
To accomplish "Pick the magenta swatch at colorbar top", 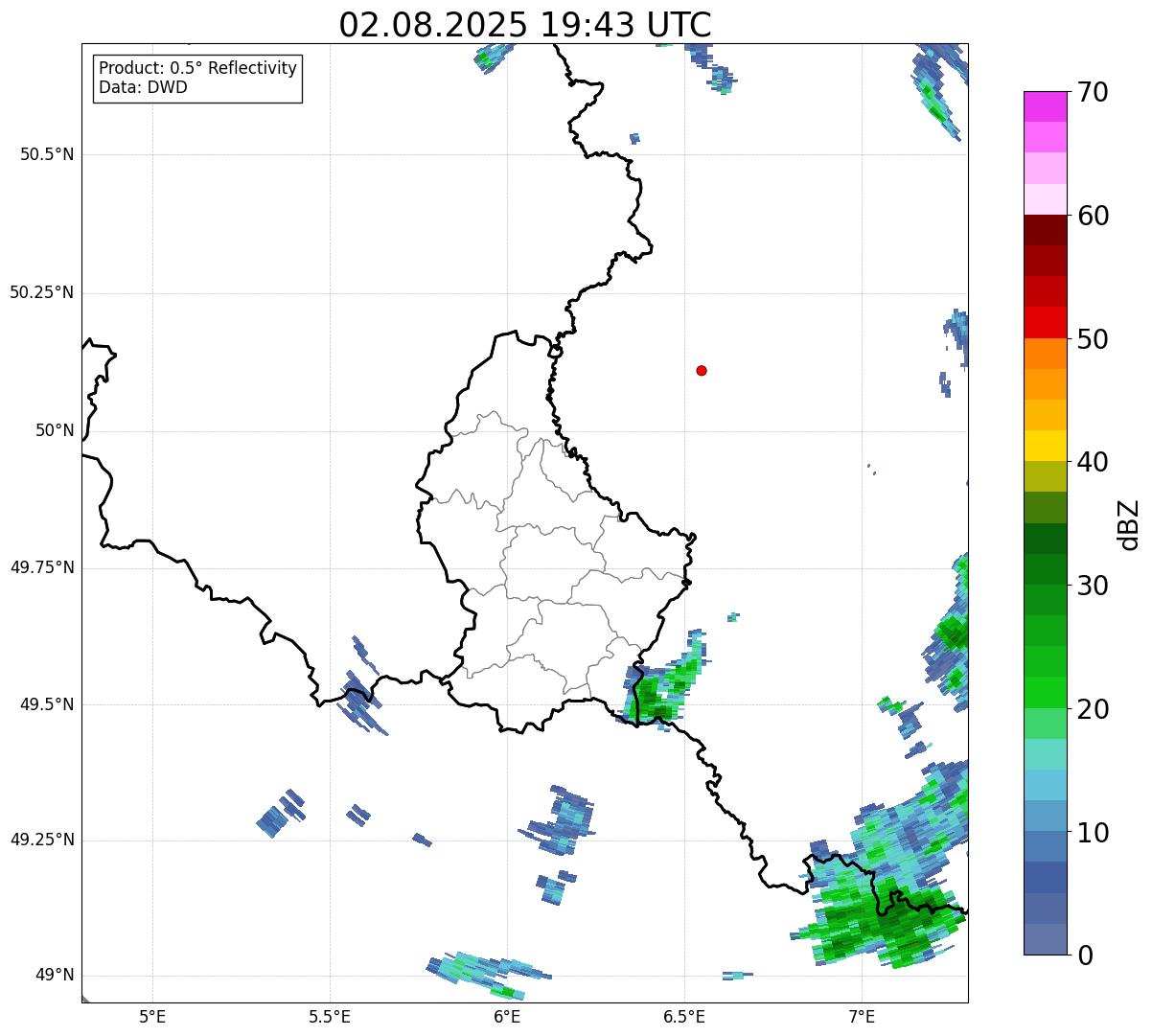I will click(x=1045, y=106).
